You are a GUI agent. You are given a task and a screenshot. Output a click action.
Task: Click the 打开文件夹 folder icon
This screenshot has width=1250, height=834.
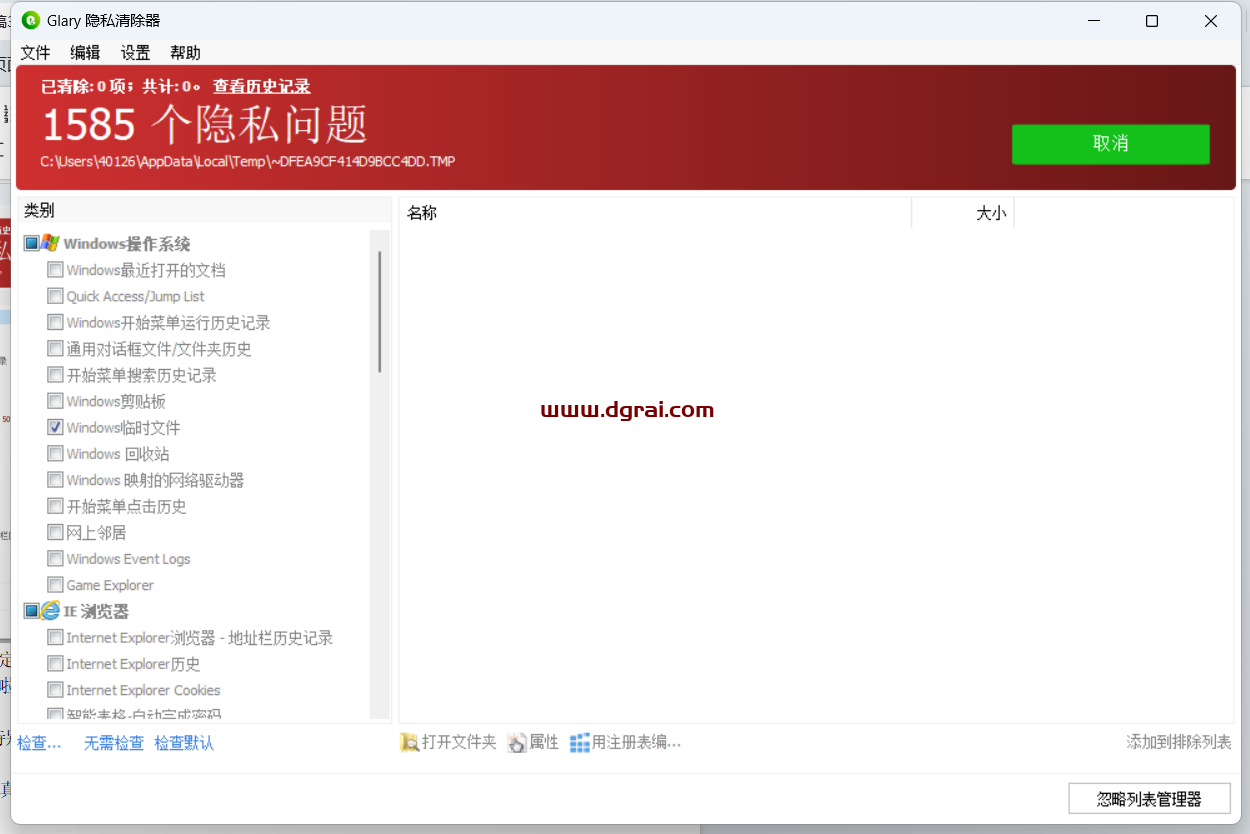point(409,742)
